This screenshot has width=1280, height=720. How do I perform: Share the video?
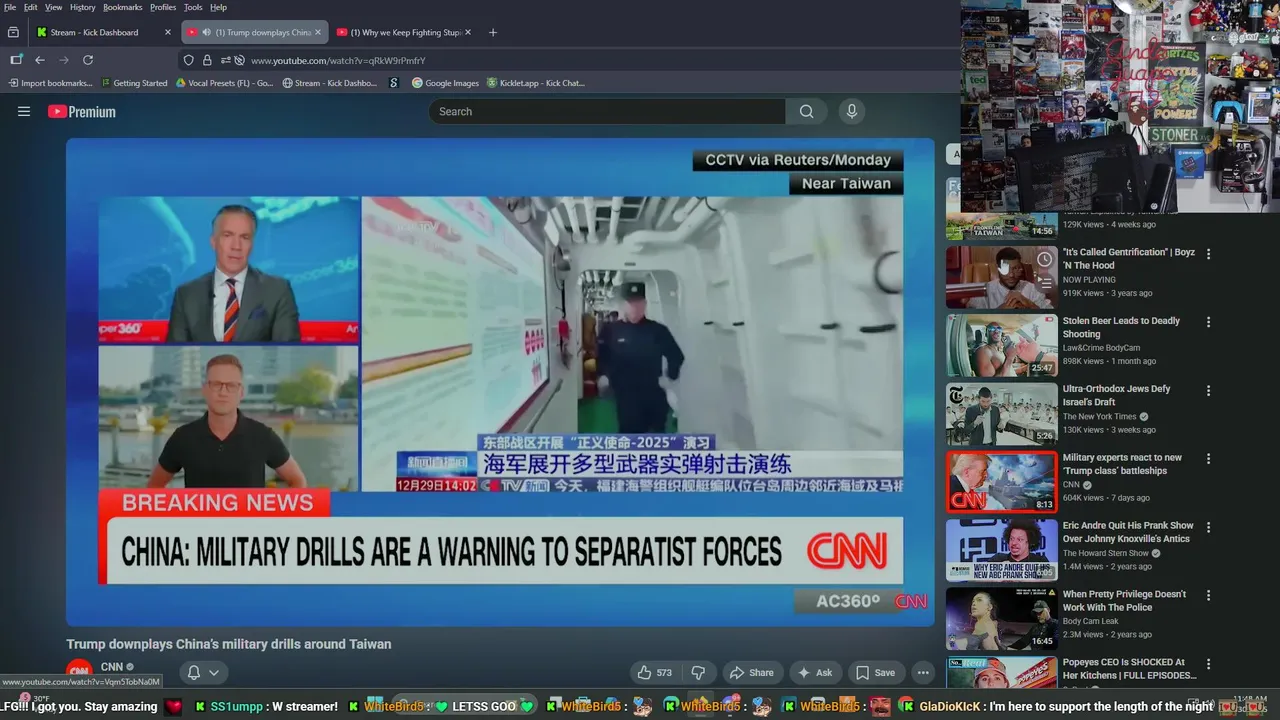752,673
